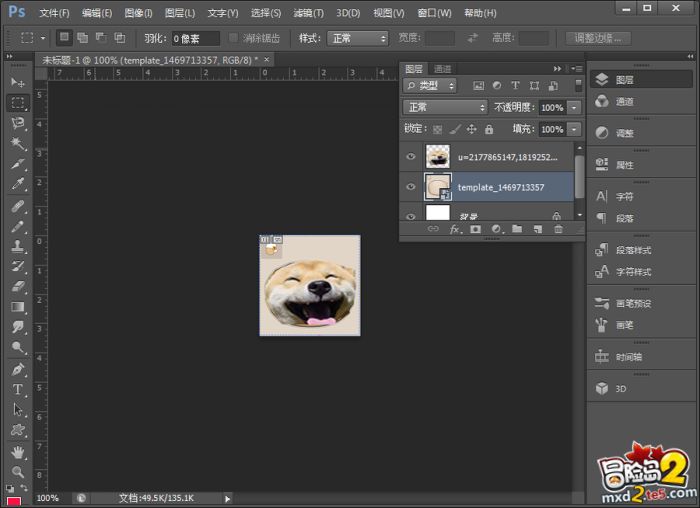Select the Crop tool
Viewport: 700px width, 508px height.
(18, 164)
